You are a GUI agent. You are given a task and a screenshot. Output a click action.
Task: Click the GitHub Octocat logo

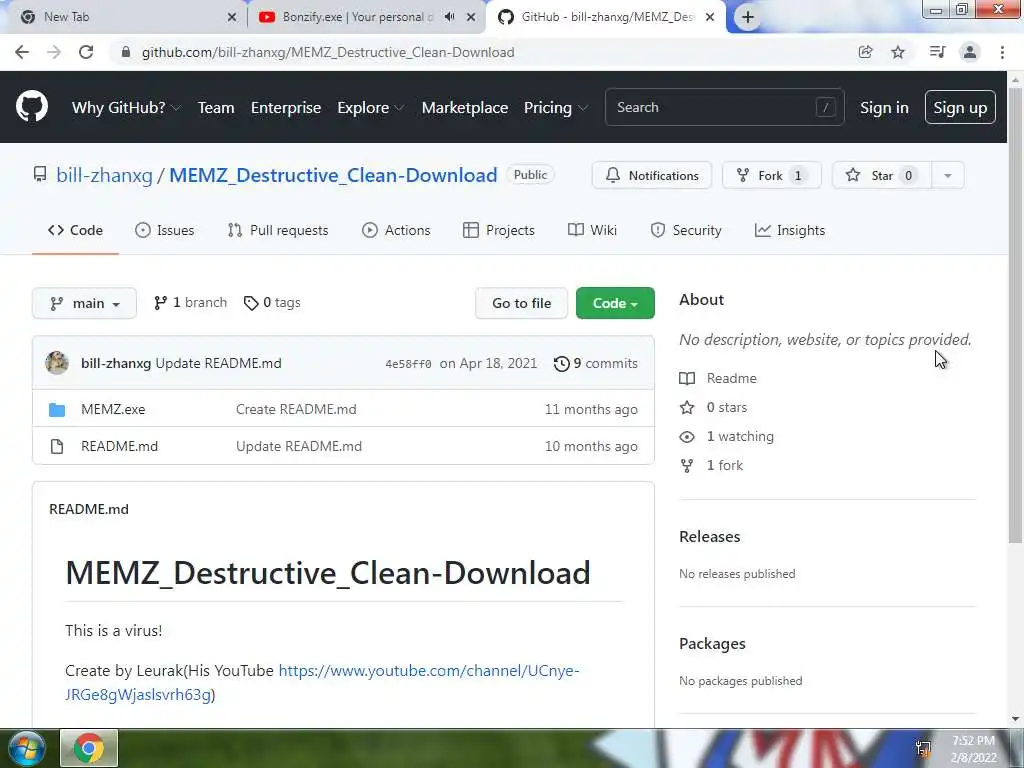[x=31, y=107]
